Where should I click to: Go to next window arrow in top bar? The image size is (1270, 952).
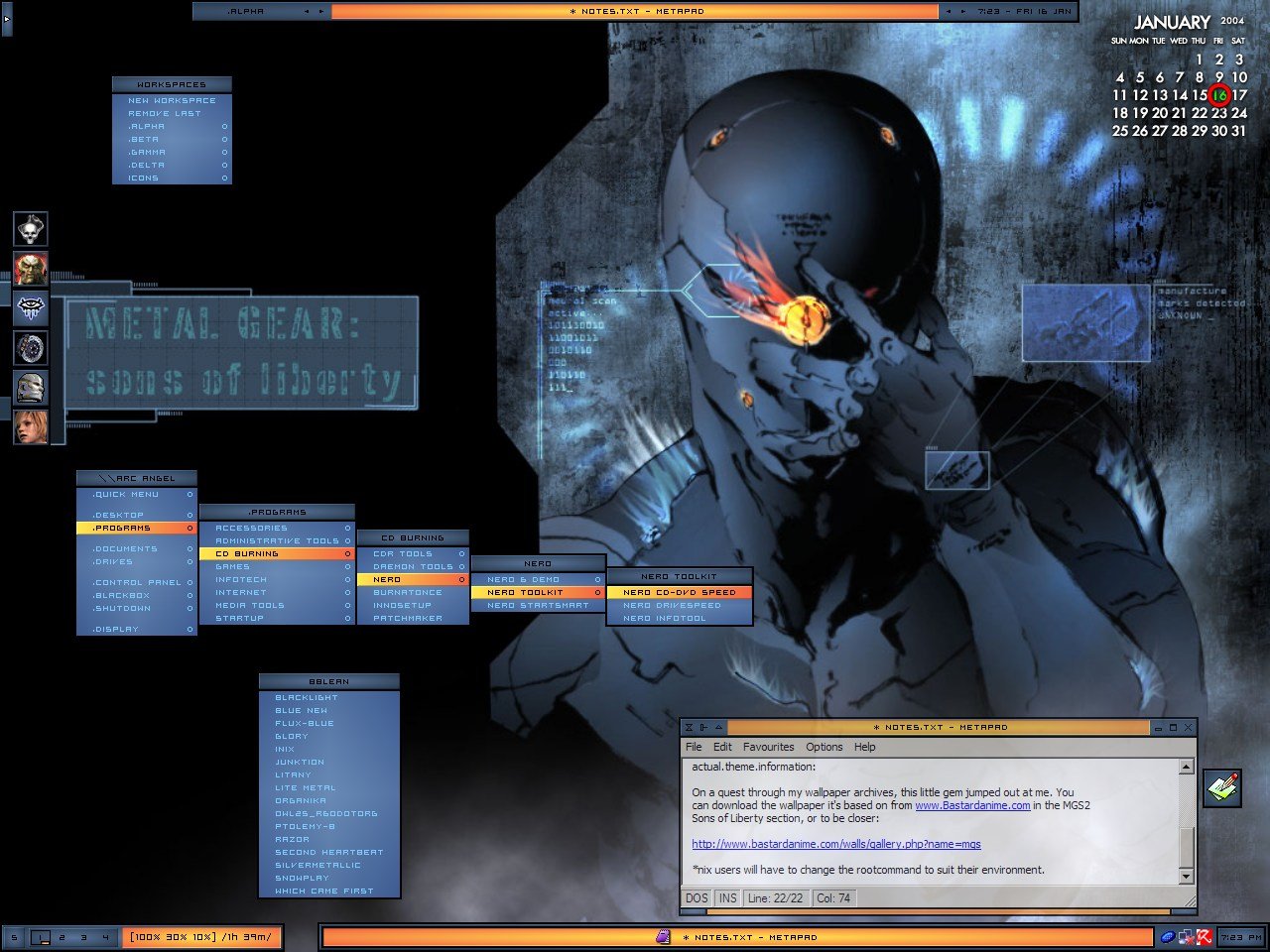[963, 12]
